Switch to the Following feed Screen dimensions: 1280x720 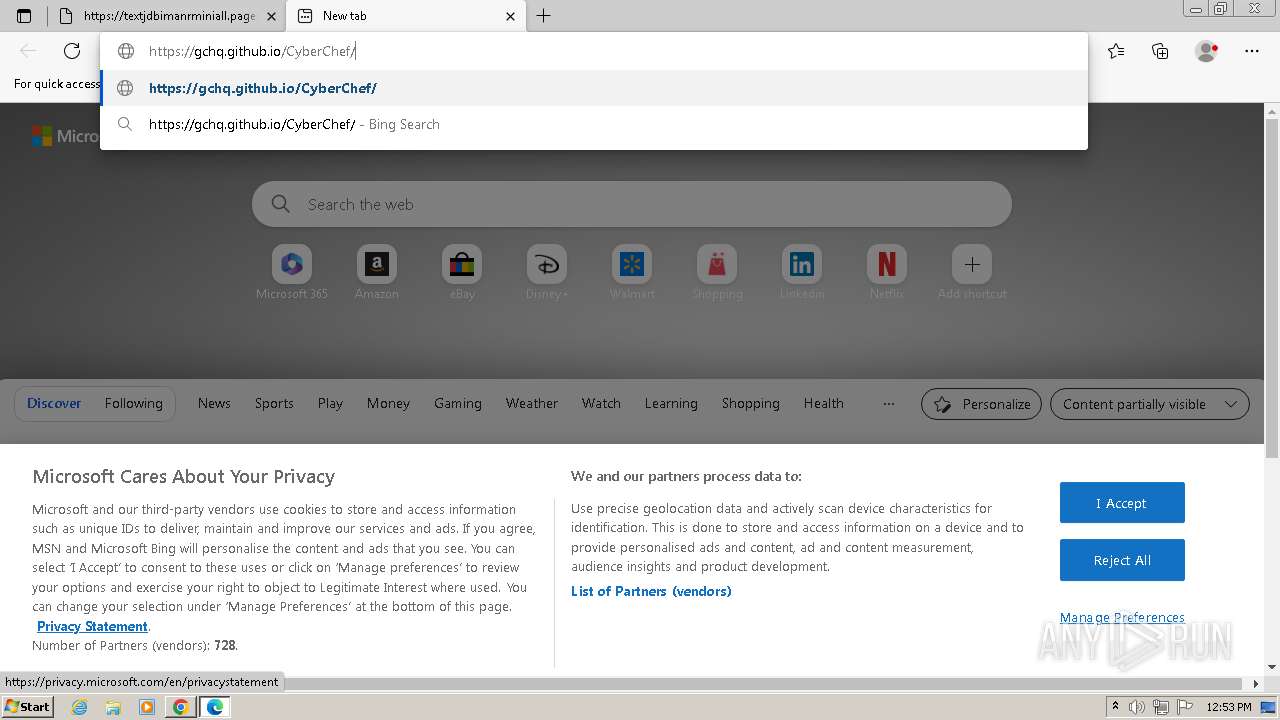coord(133,404)
